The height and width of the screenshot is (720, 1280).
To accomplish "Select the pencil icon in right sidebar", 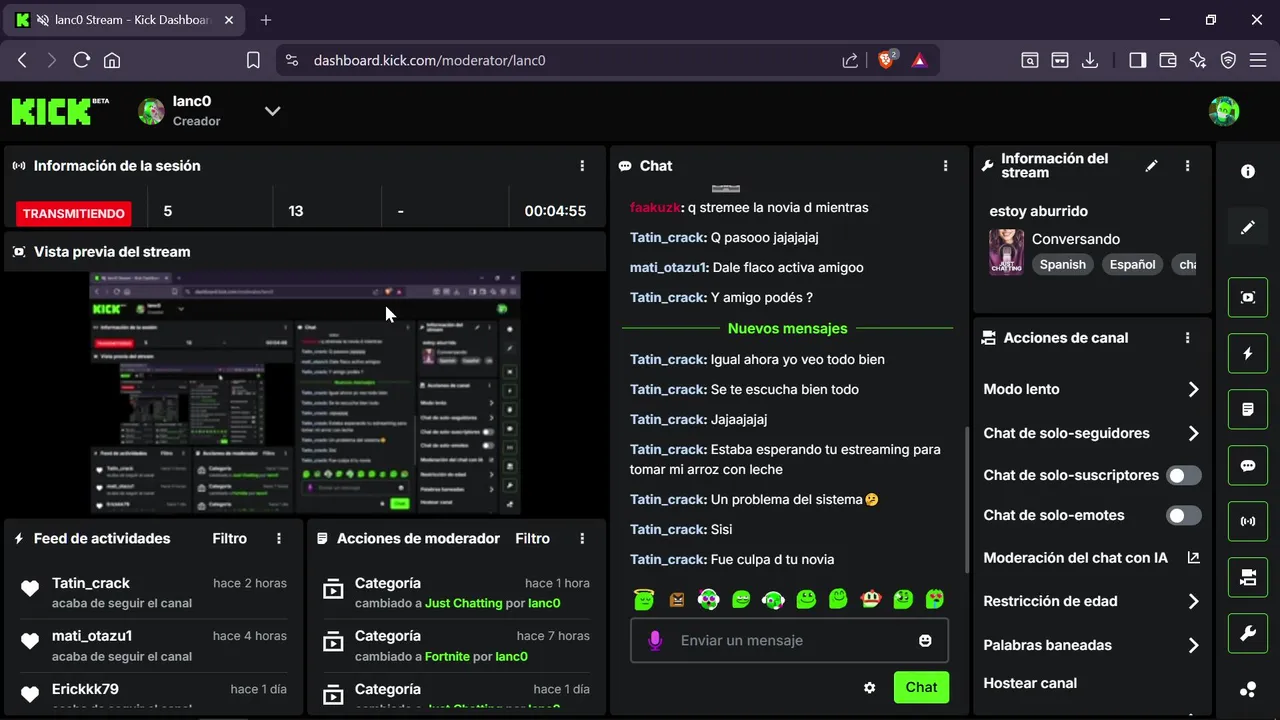I will click(1248, 228).
